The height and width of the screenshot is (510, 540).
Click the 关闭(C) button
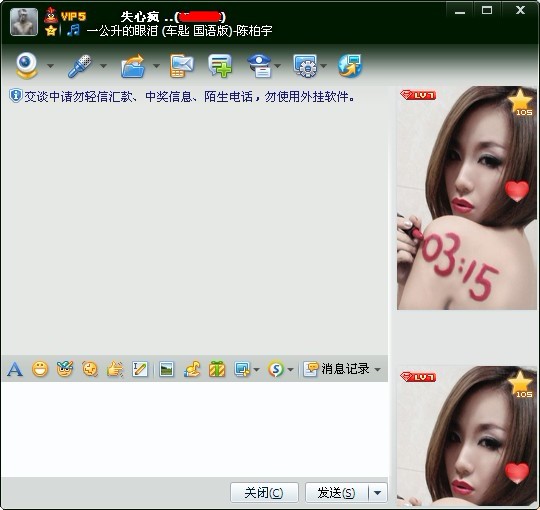[x=264, y=493]
